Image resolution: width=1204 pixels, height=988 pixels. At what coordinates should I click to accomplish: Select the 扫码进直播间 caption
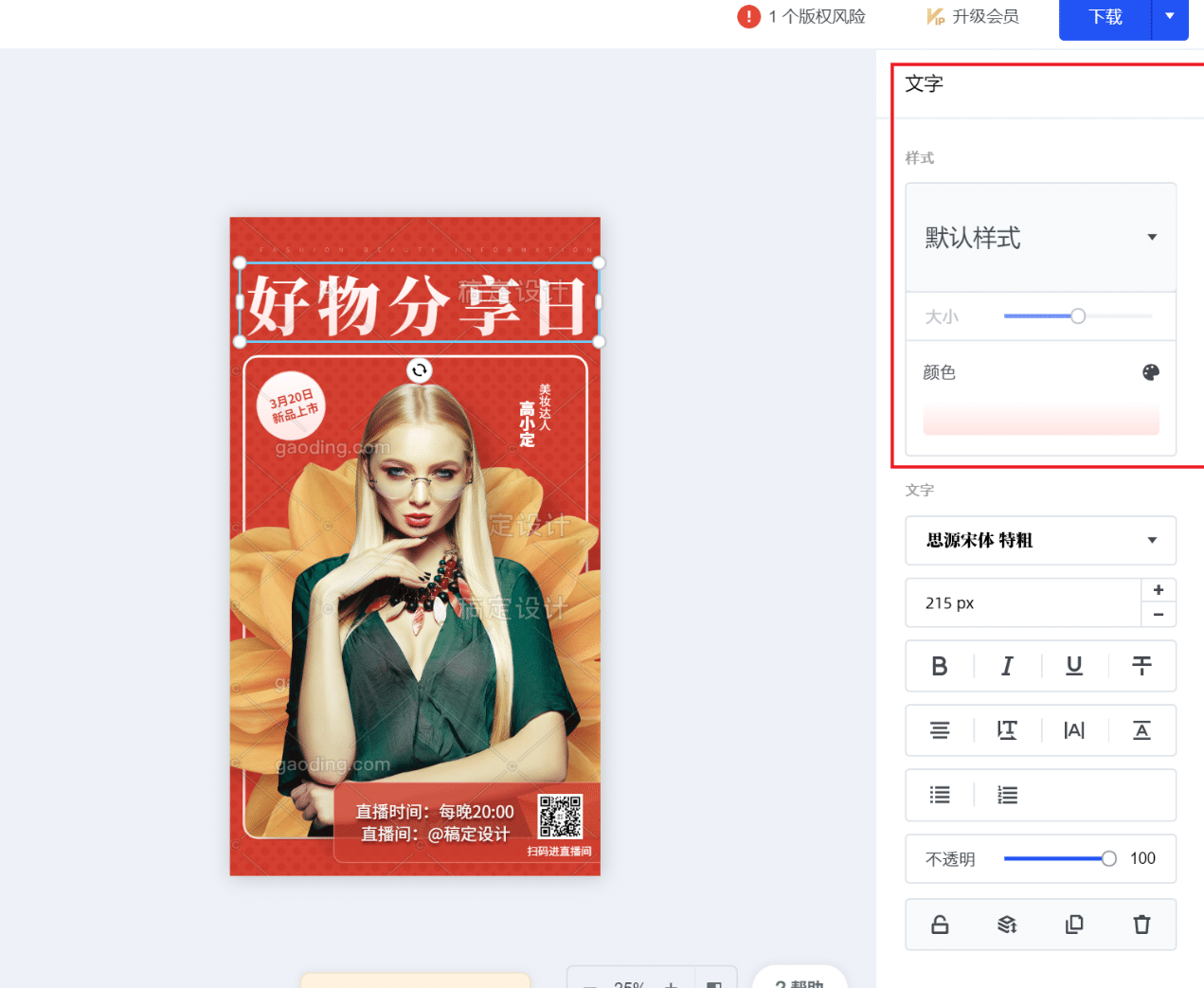pos(559,852)
